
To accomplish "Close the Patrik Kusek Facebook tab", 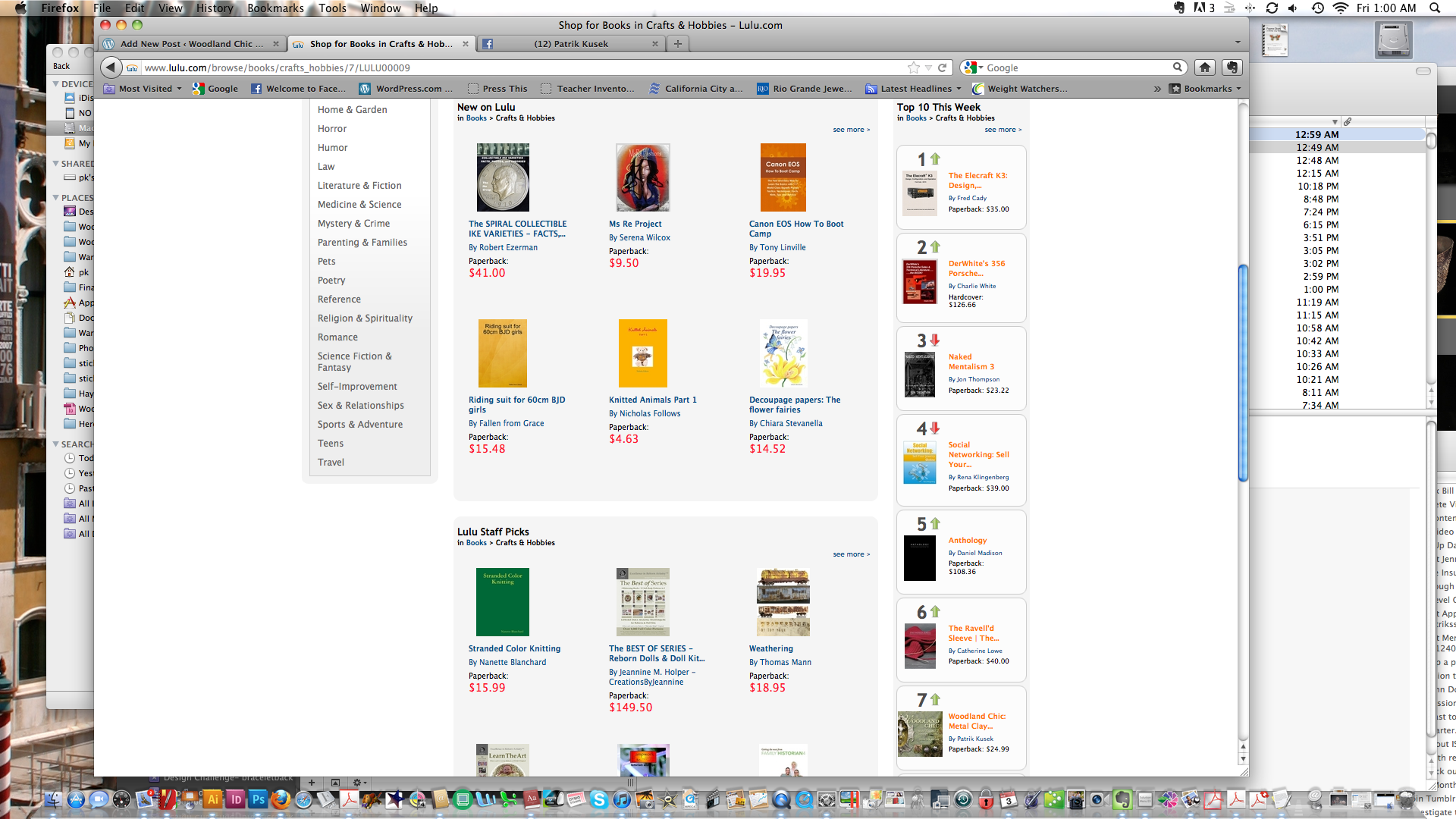I will click(655, 44).
